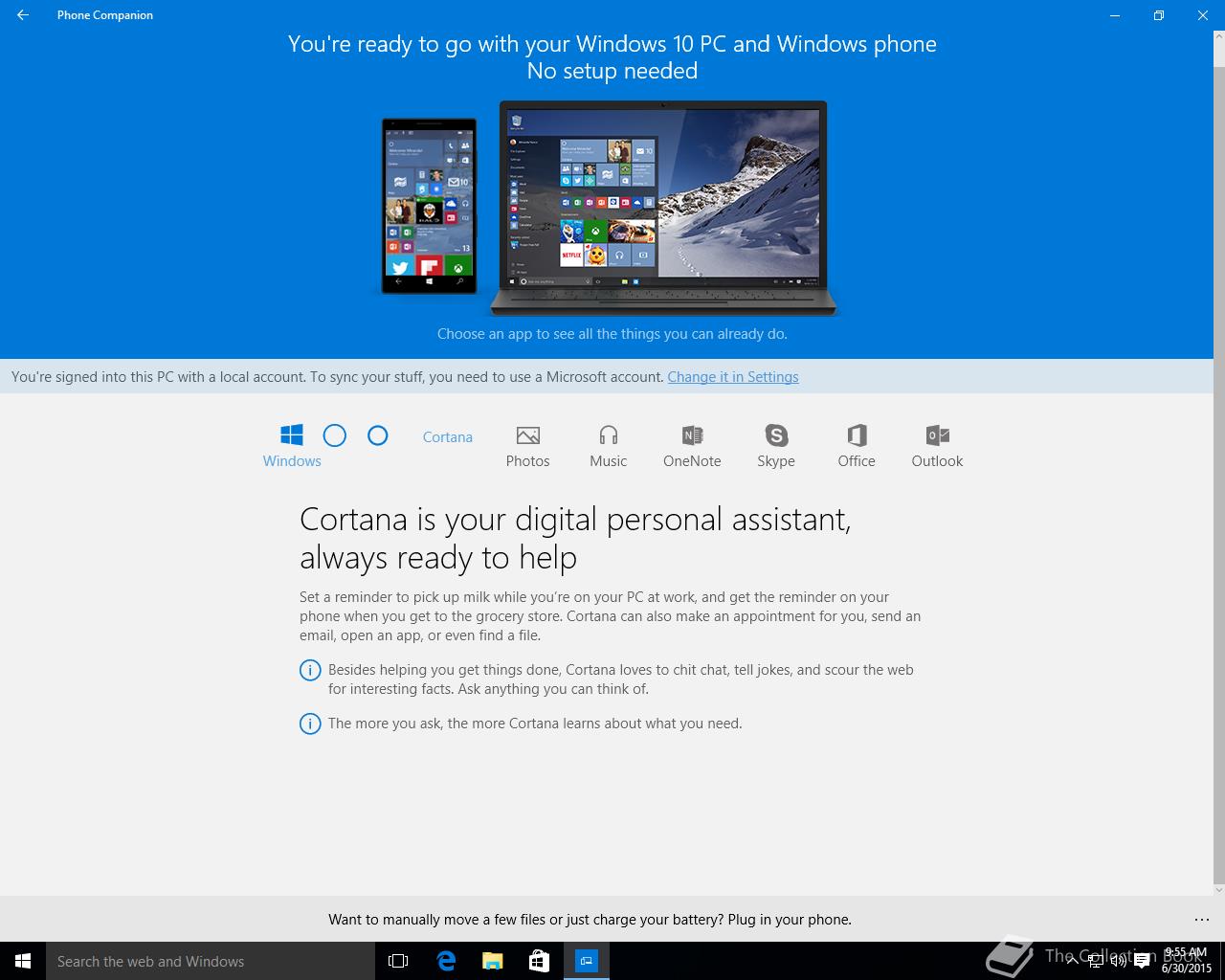
Task: Open the more options ellipsis menu
Action: pyautogui.click(x=1202, y=920)
